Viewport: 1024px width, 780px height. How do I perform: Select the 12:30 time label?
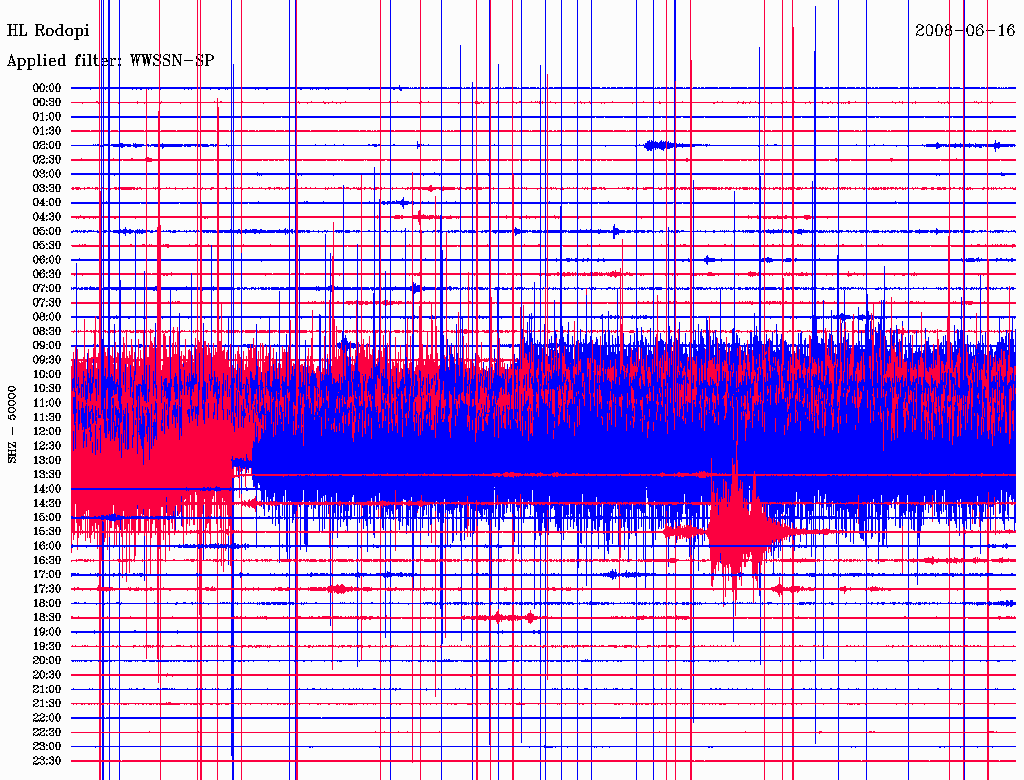coord(47,446)
